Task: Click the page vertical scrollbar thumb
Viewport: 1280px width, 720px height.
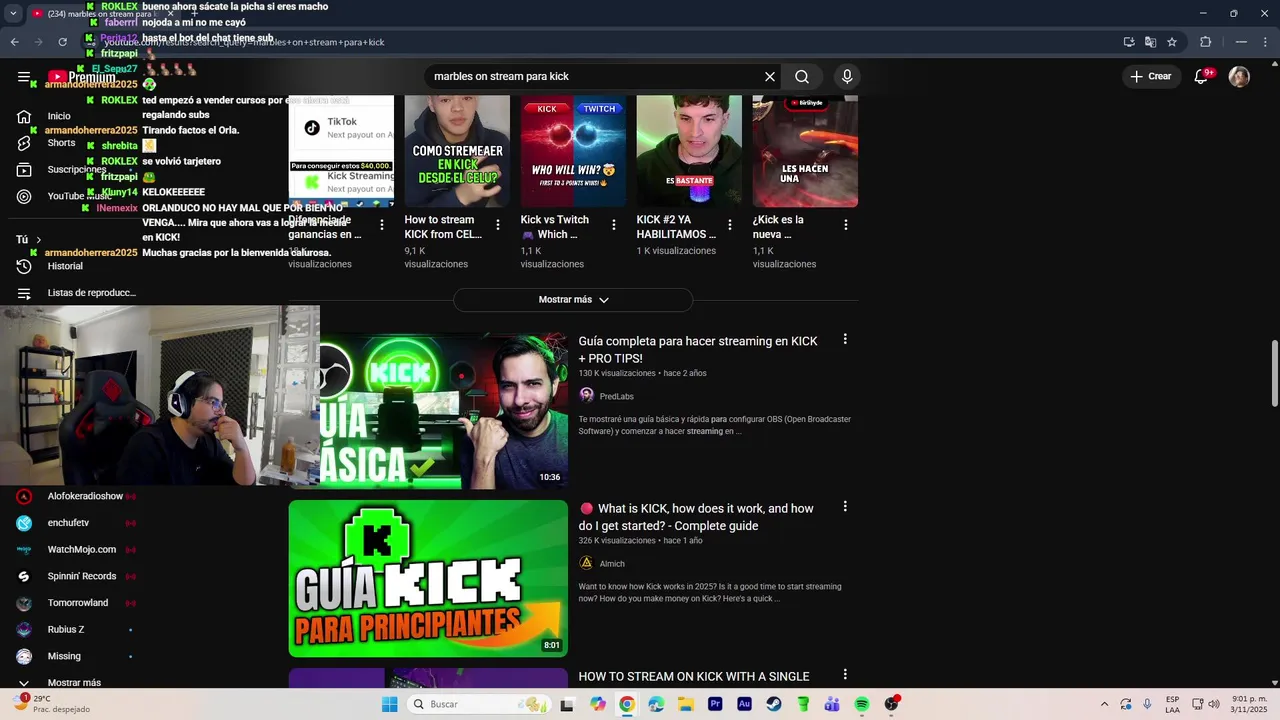Action: point(1274,374)
